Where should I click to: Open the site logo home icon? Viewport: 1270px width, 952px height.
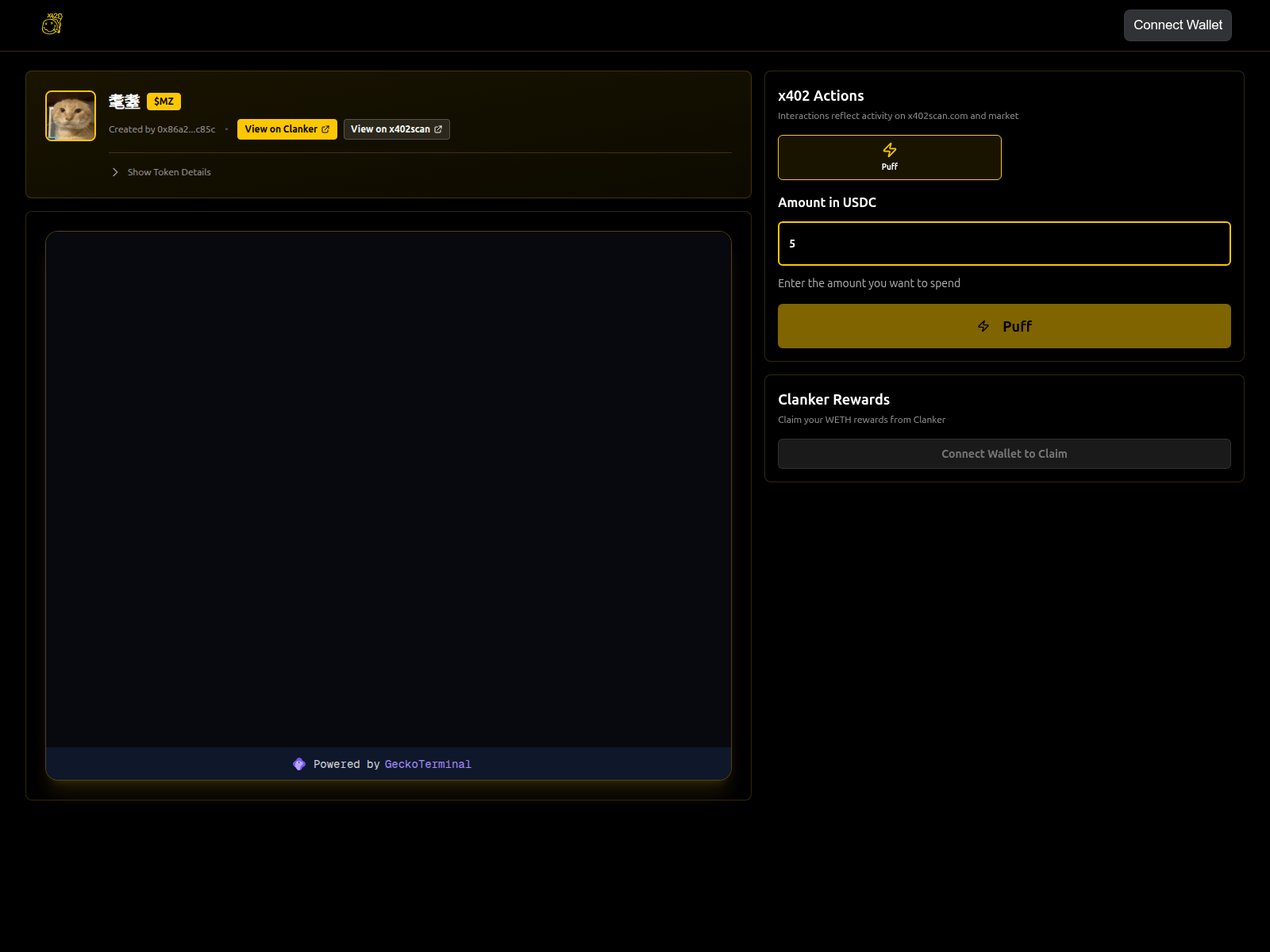52,24
